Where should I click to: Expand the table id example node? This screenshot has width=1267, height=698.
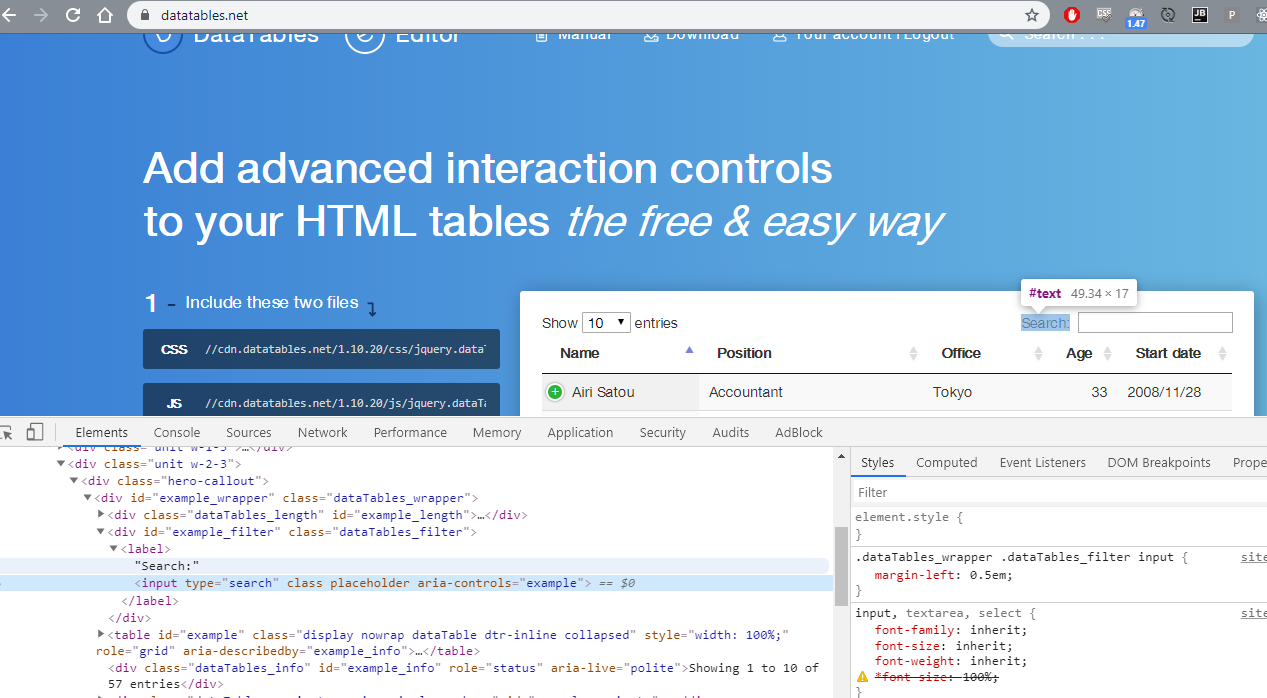[x=101, y=634]
